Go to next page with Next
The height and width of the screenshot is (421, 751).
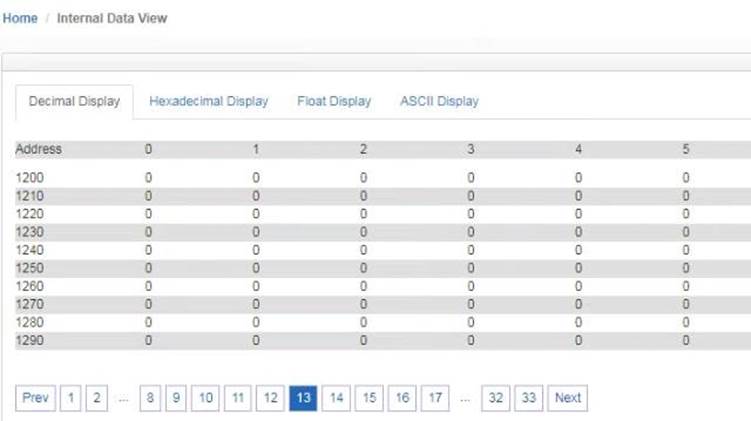click(568, 398)
